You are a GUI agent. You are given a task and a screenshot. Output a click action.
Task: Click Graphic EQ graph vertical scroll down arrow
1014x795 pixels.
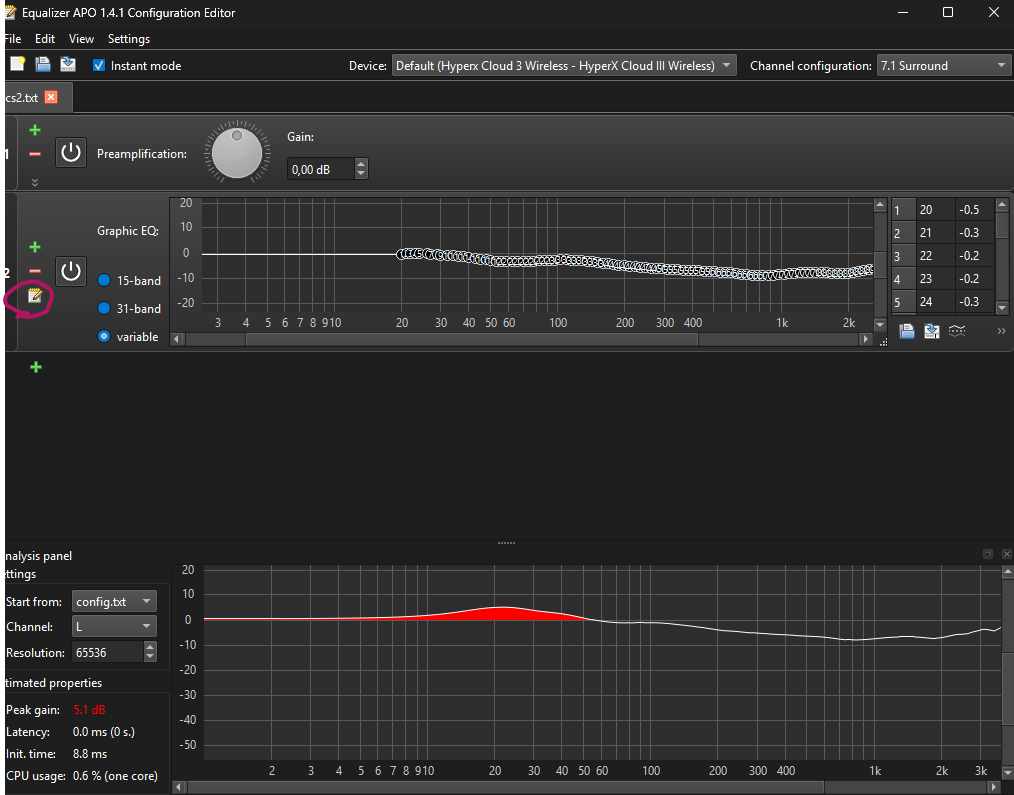click(880, 325)
